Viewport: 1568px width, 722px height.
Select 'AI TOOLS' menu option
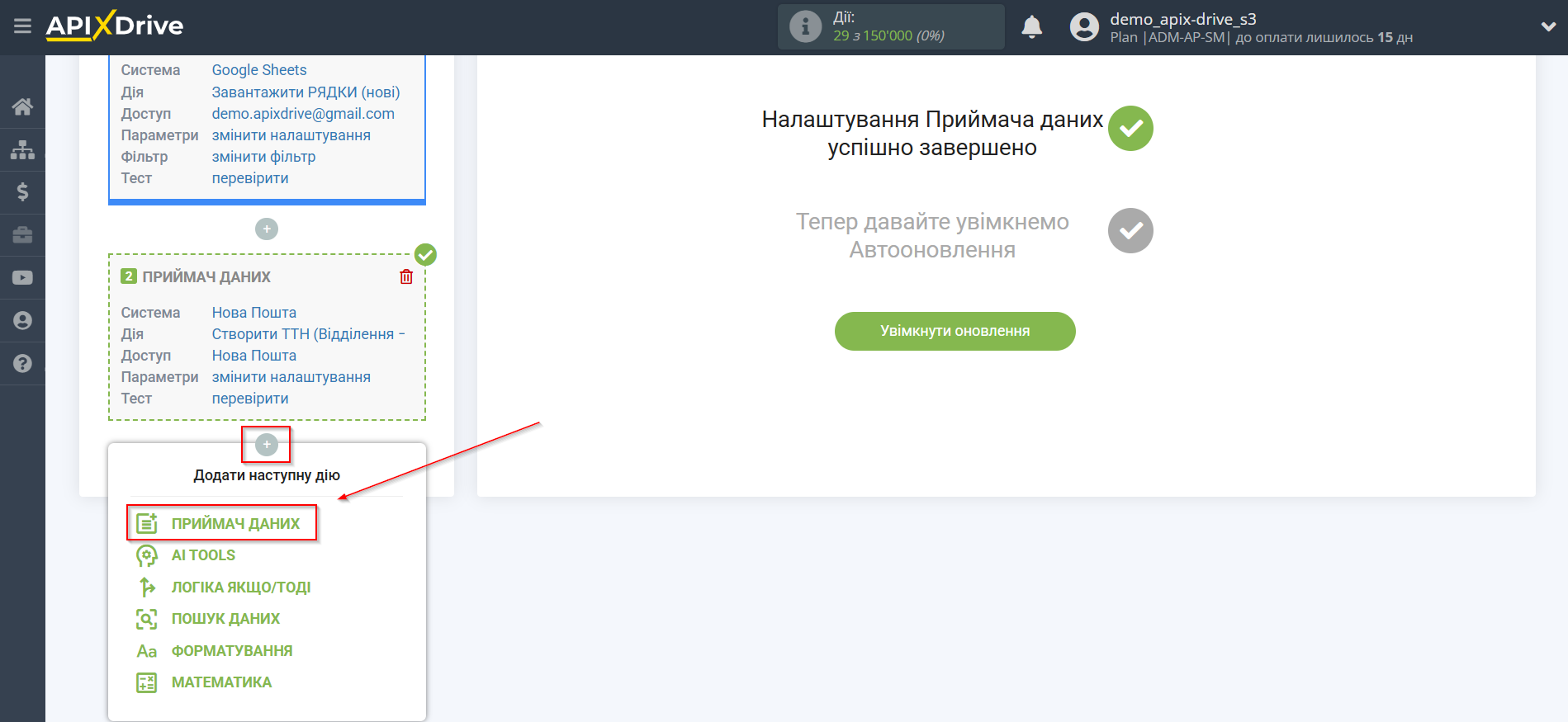[x=203, y=555]
